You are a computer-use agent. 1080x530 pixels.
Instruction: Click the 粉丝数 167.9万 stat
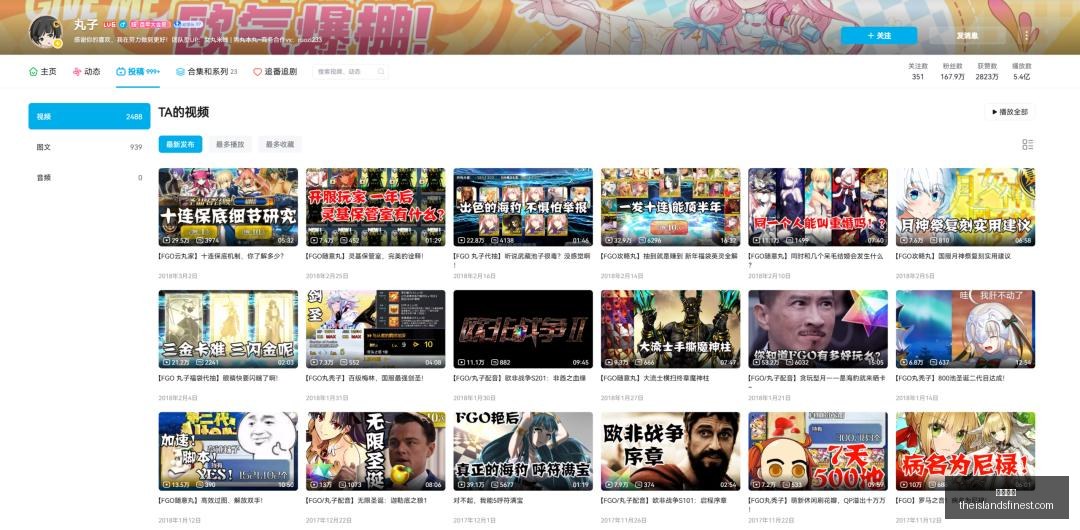[952, 72]
